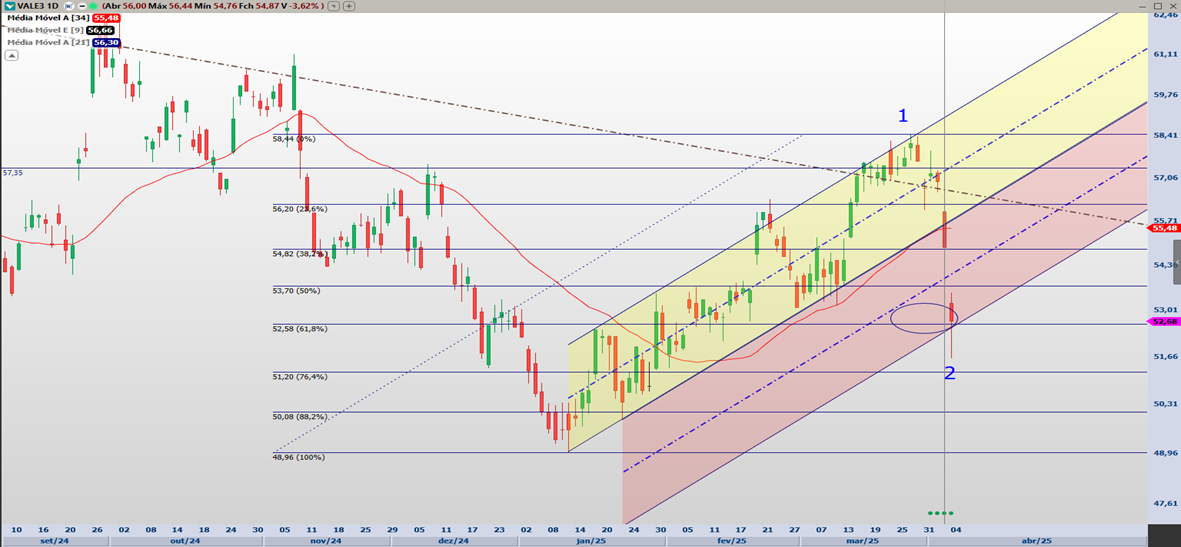Click the out/24 month on time axis
The width and height of the screenshot is (1181, 547).
[185, 541]
